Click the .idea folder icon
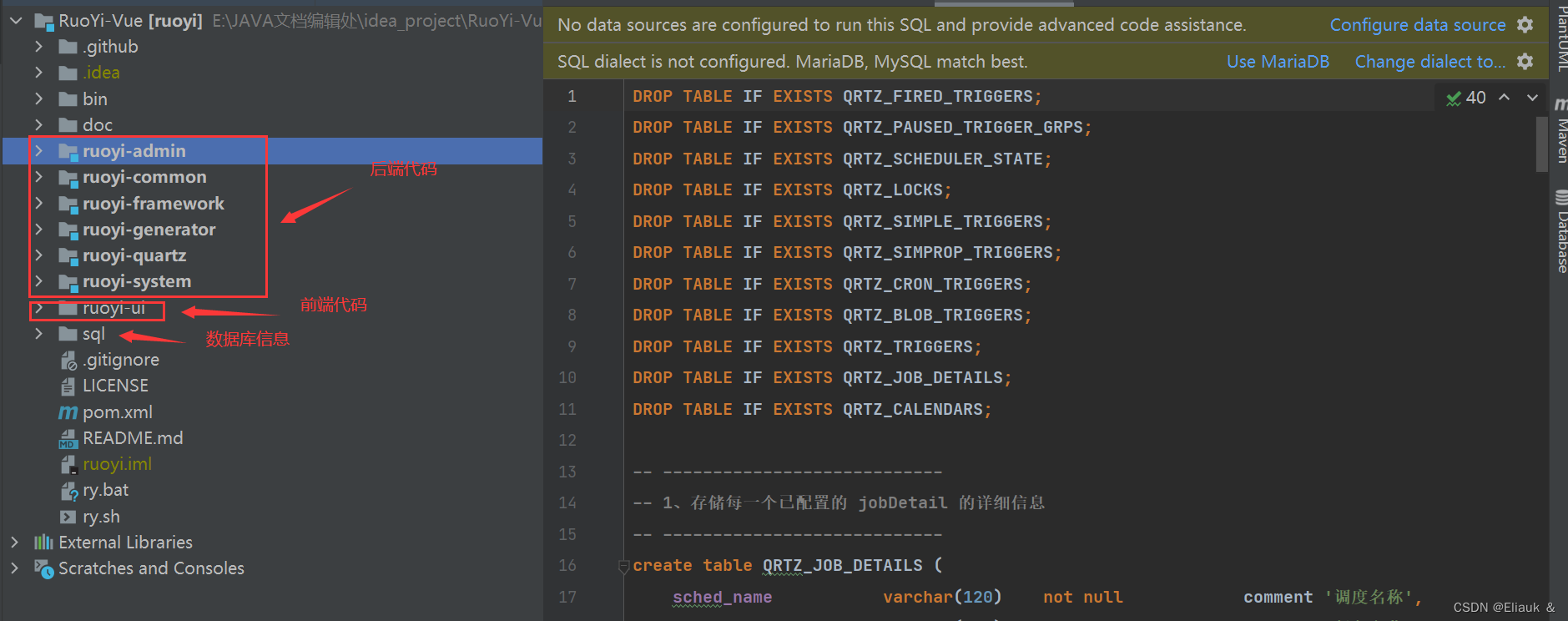Viewport: 1568px width, 621px height. coord(68,73)
